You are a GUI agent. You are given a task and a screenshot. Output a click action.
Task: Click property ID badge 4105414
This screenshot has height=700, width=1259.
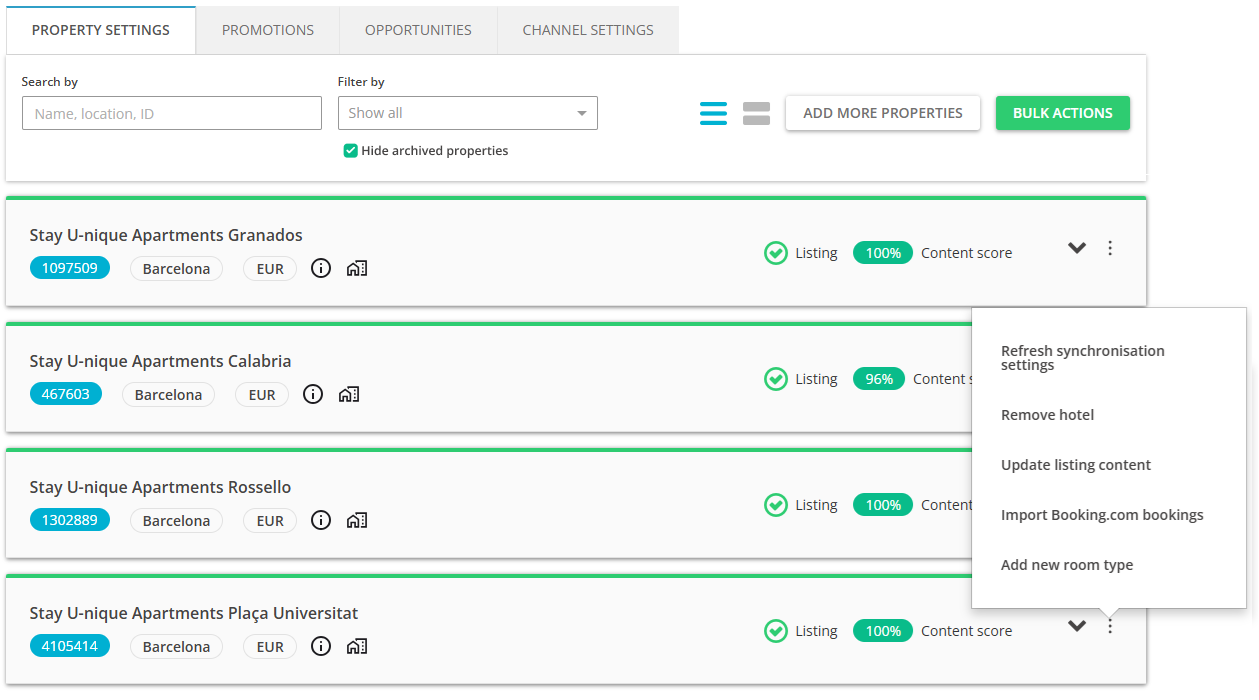tap(70, 647)
